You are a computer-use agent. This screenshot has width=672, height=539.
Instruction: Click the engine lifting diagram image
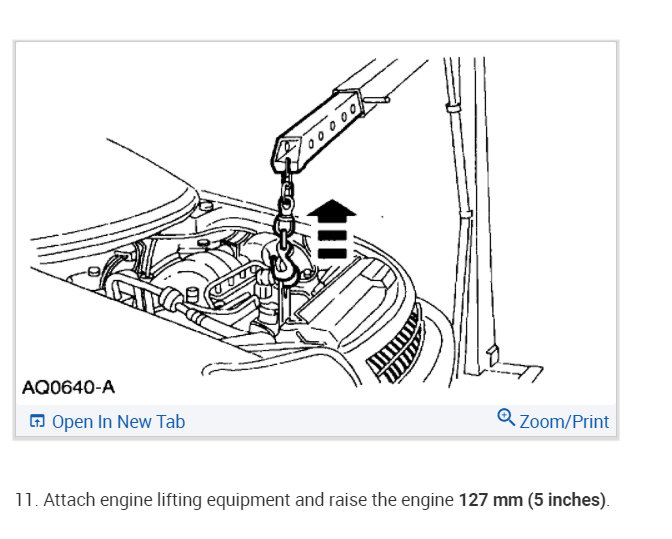coord(316,223)
